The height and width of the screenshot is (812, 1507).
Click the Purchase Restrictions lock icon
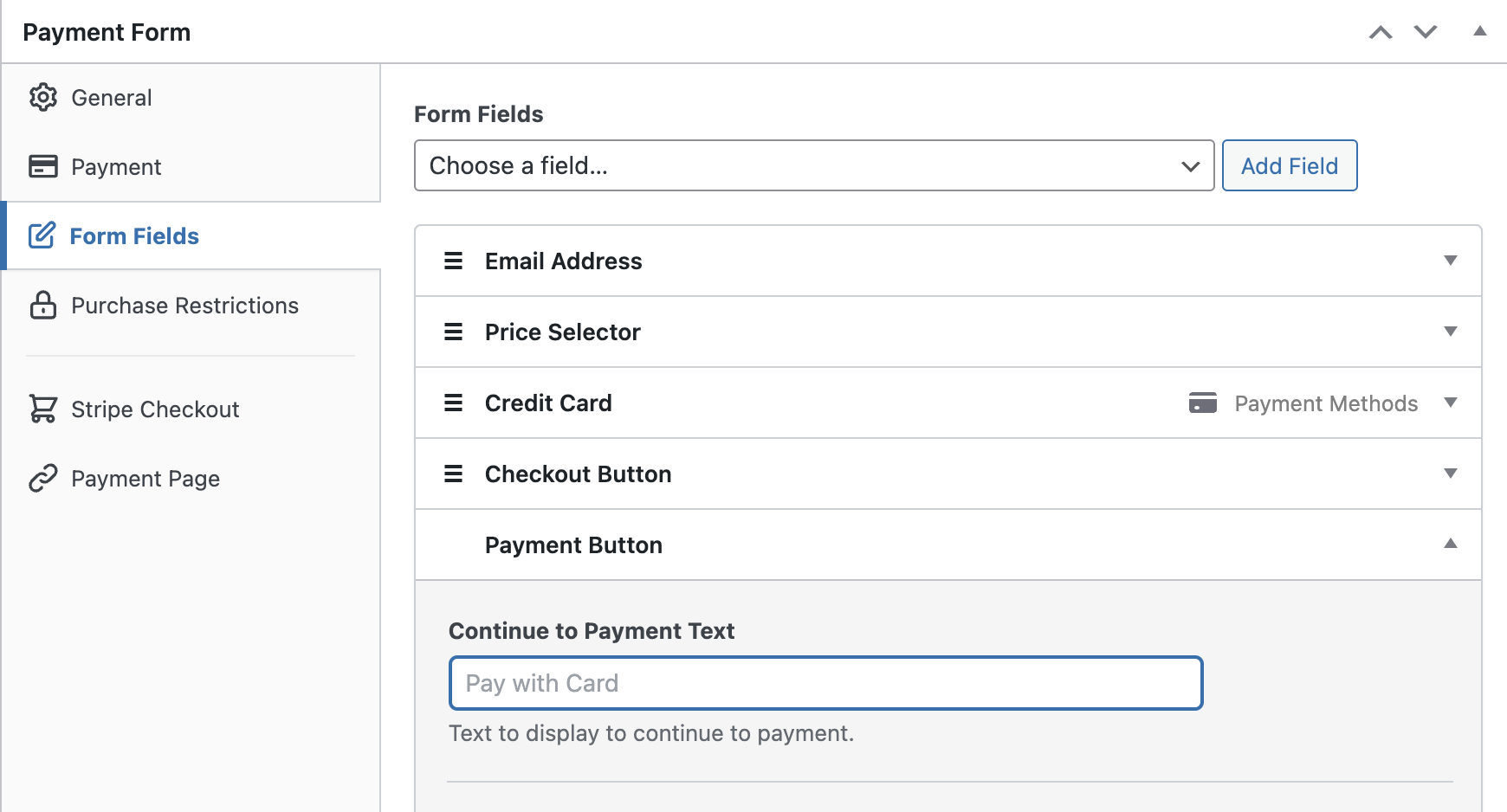coord(43,305)
